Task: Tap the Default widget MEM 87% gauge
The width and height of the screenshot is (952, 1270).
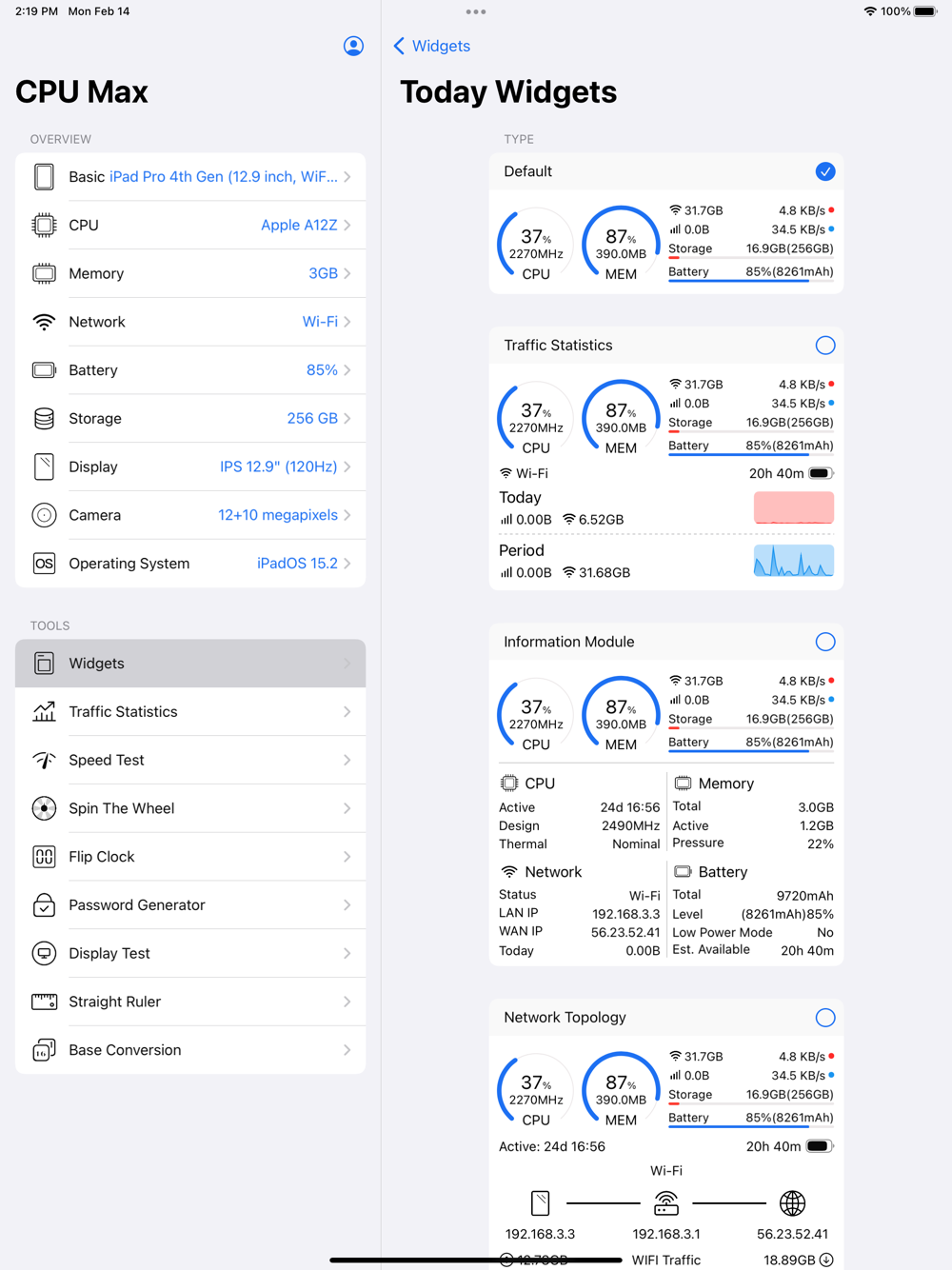Action: click(x=621, y=246)
